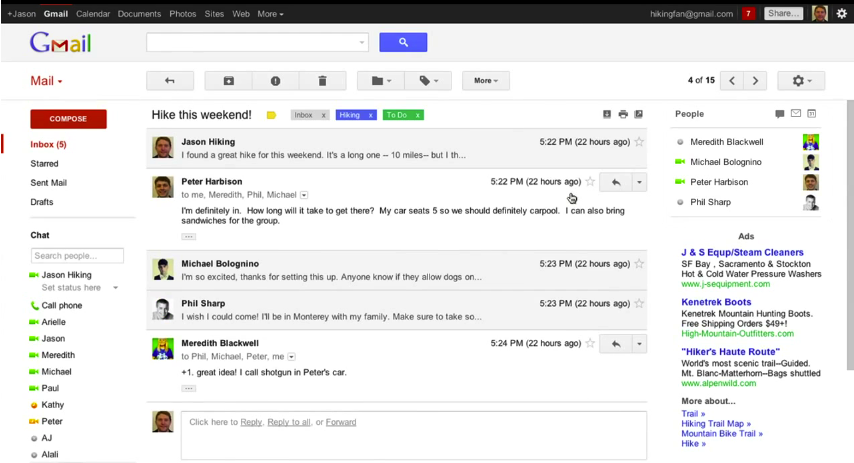The height and width of the screenshot is (463, 854).
Task: Click the chat Search people field
Action: click(77, 255)
